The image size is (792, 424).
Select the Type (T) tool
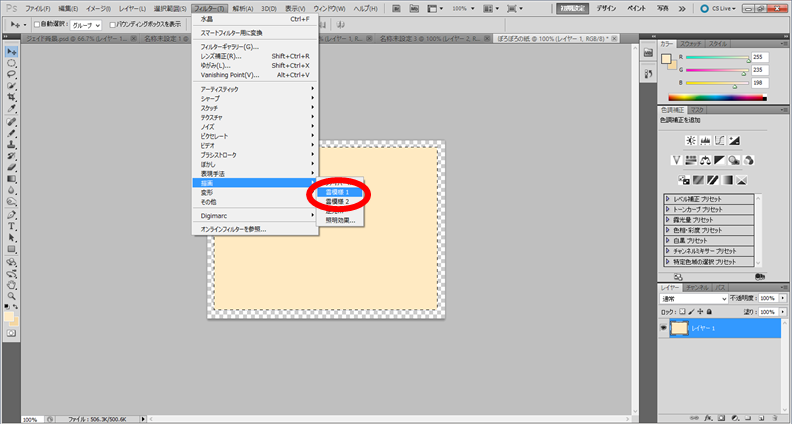pos(11,226)
